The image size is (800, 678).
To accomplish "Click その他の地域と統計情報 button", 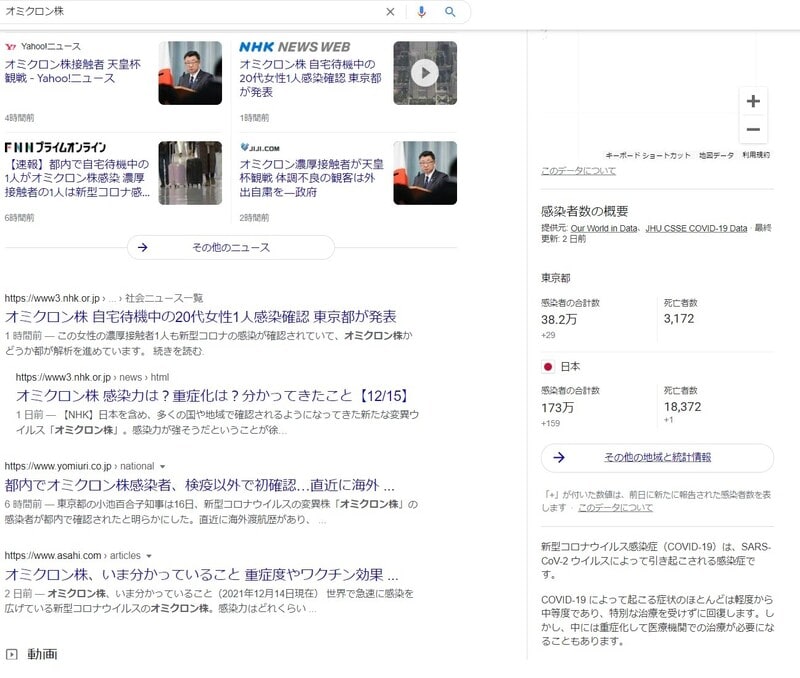I will tap(657, 458).
